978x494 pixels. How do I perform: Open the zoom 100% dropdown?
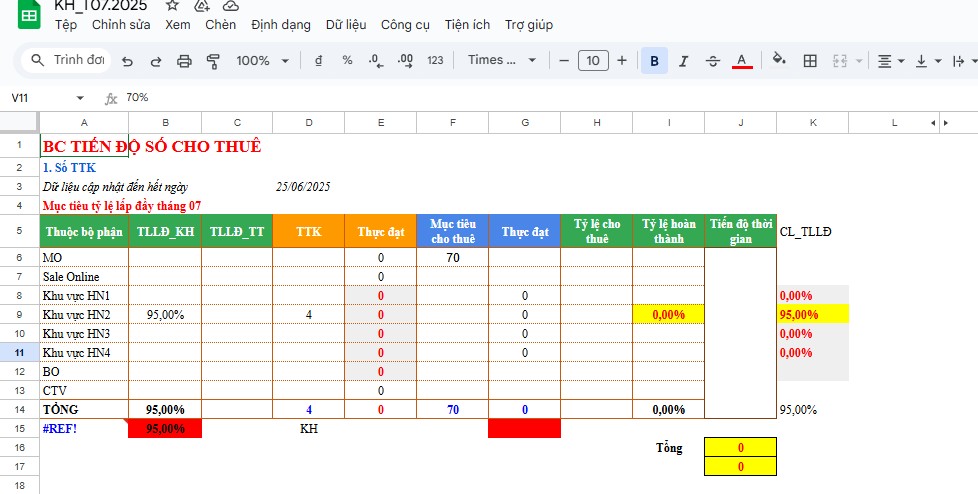[x=261, y=61]
